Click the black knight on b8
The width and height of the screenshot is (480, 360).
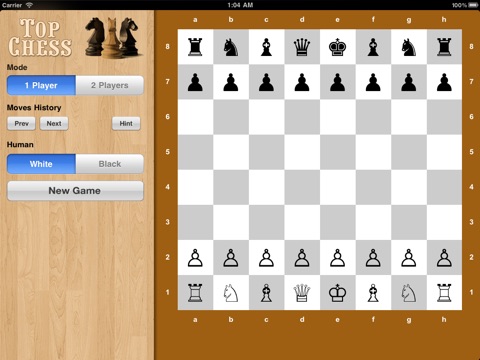click(x=231, y=47)
